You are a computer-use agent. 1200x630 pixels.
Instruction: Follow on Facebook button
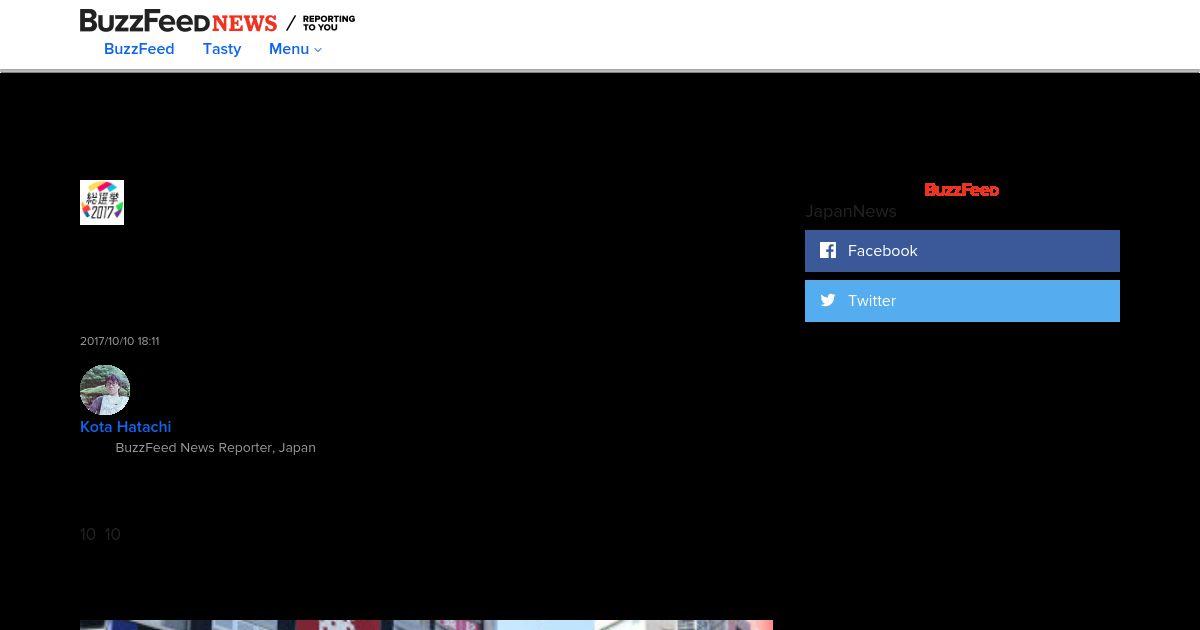(x=962, y=251)
